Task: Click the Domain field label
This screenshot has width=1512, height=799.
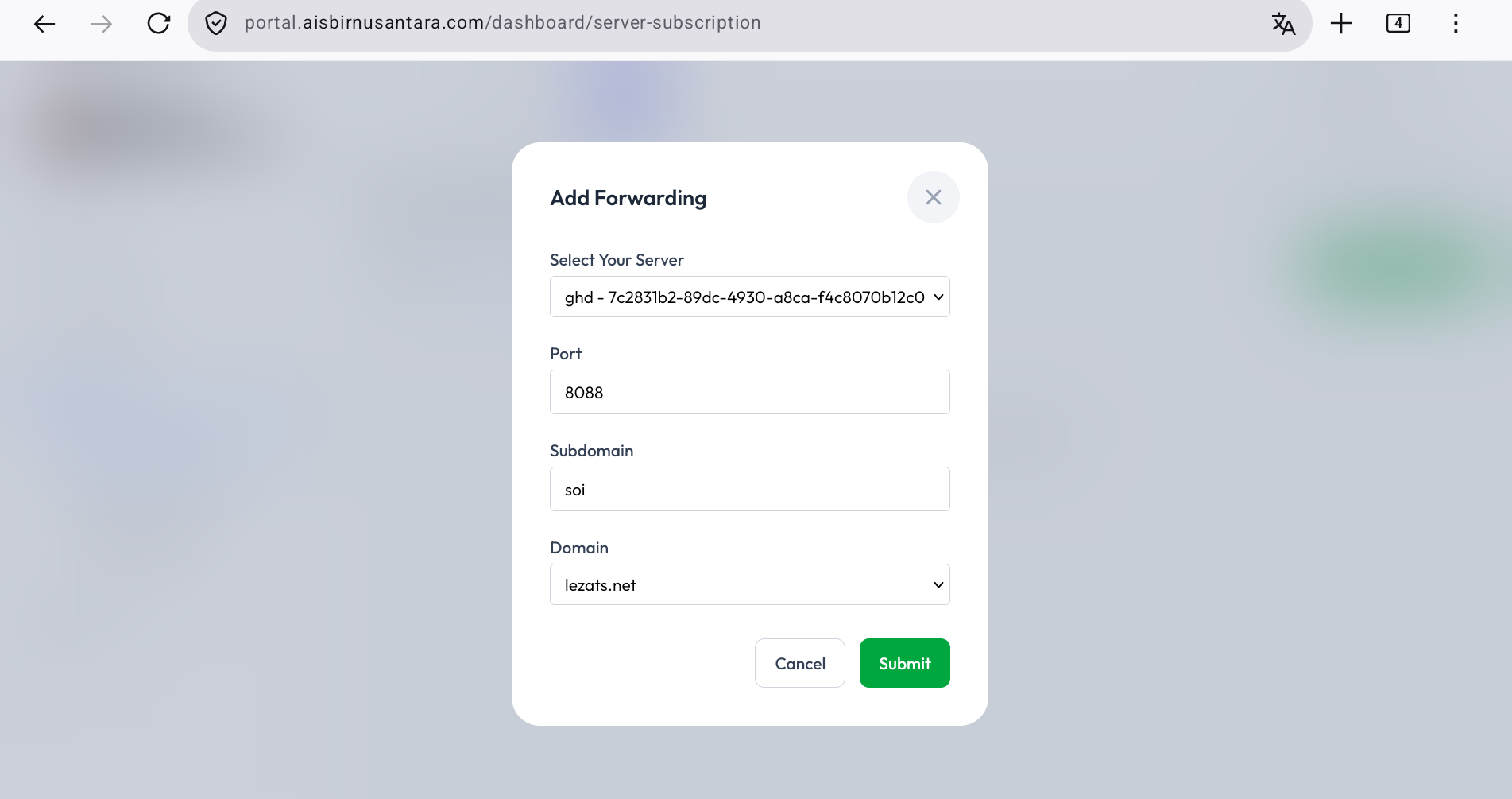Action: tap(579, 548)
